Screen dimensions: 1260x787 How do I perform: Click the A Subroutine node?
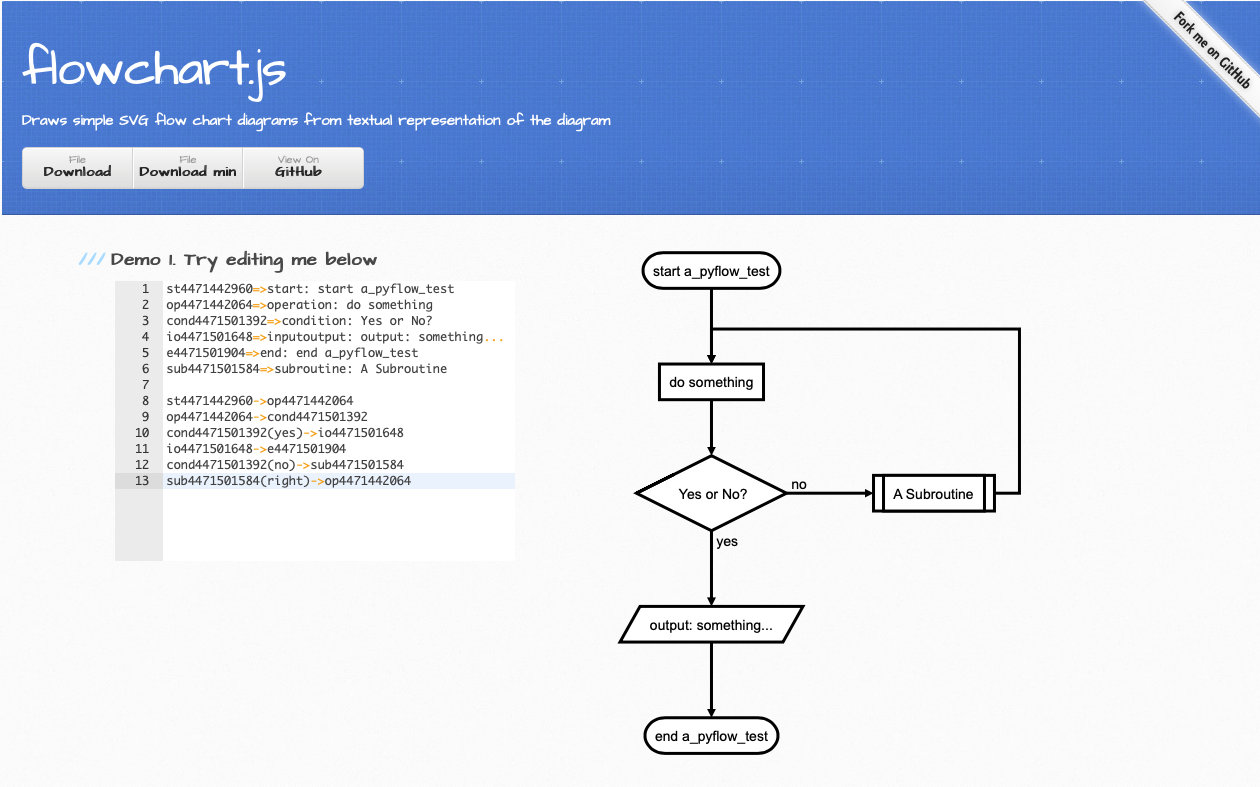932,493
